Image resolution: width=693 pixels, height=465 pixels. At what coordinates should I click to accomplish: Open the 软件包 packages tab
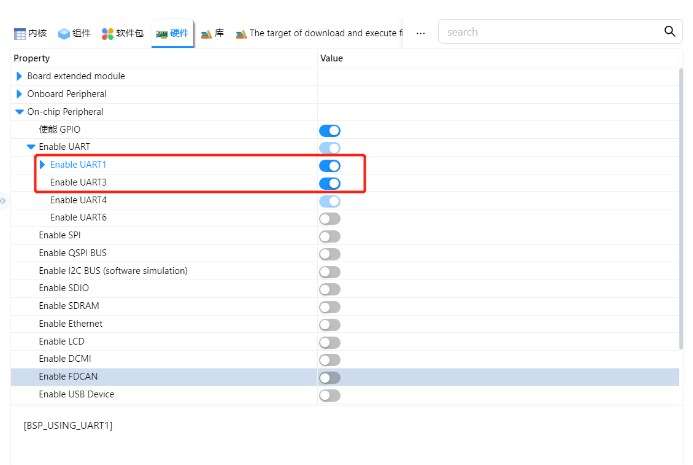[122, 33]
